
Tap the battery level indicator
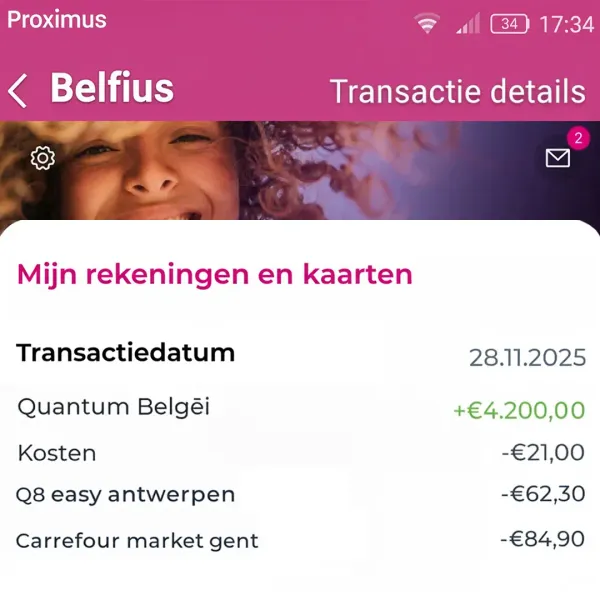[510, 24]
